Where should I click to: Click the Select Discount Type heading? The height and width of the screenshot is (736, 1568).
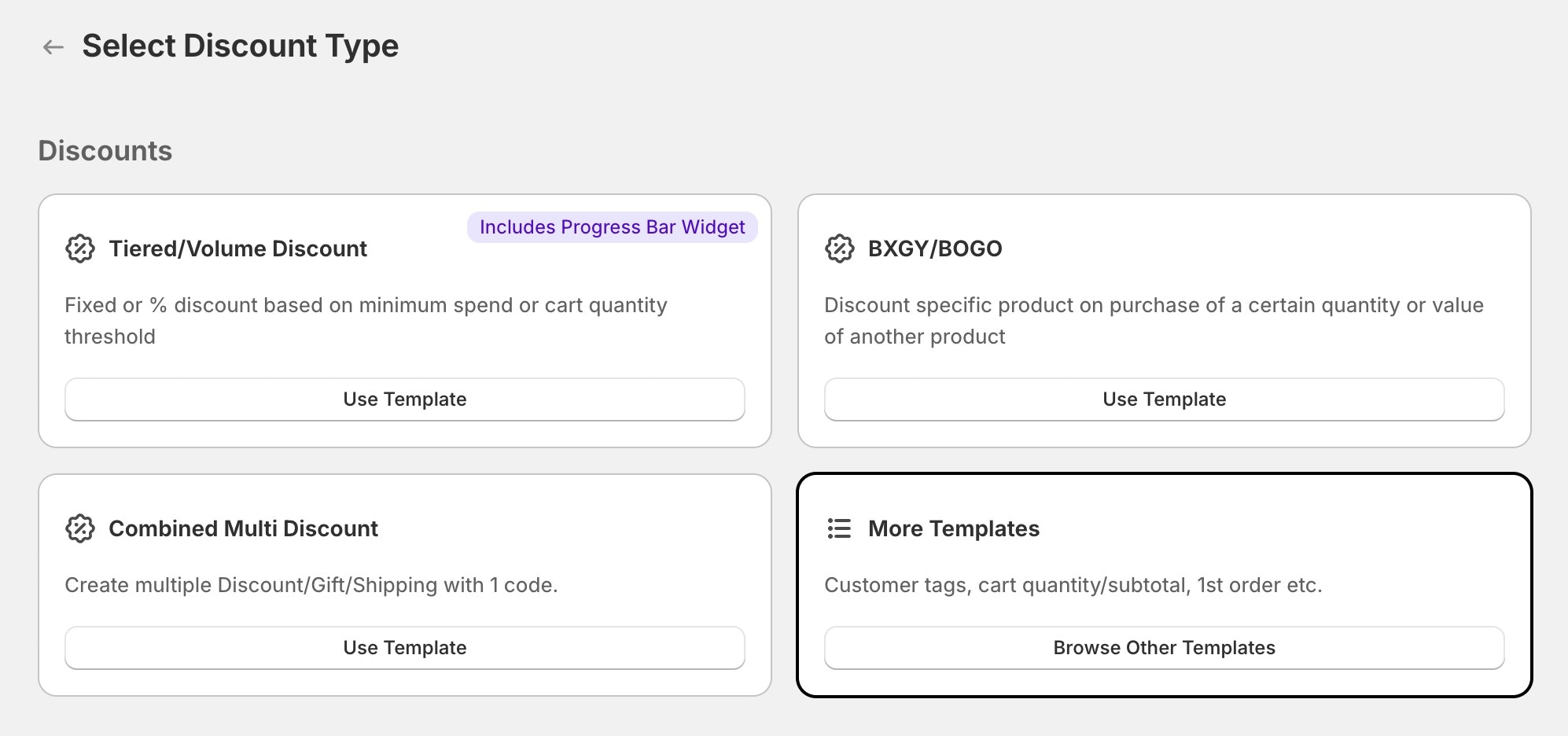click(x=241, y=46)
